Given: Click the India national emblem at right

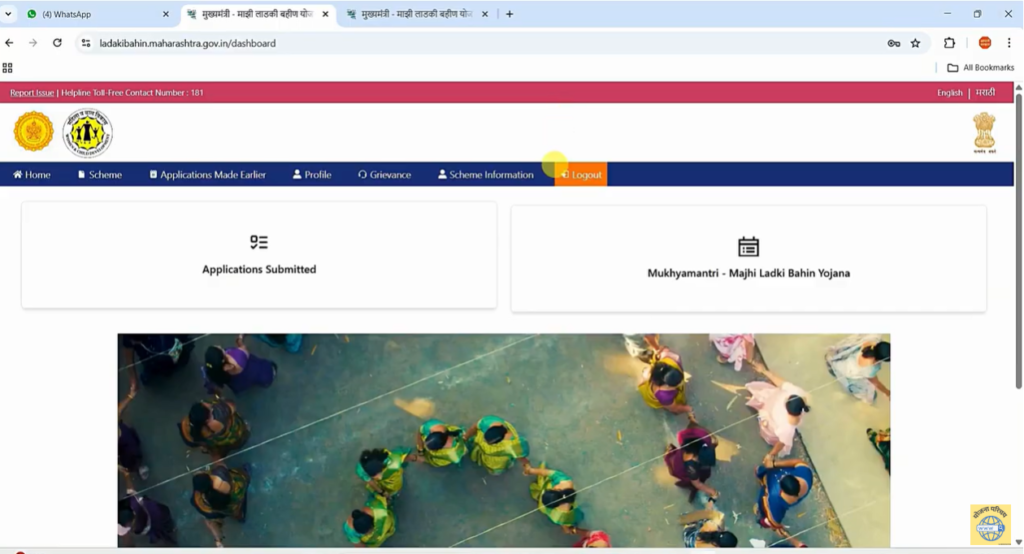Looking at the screenshot, I should click(x=984, y=132).
